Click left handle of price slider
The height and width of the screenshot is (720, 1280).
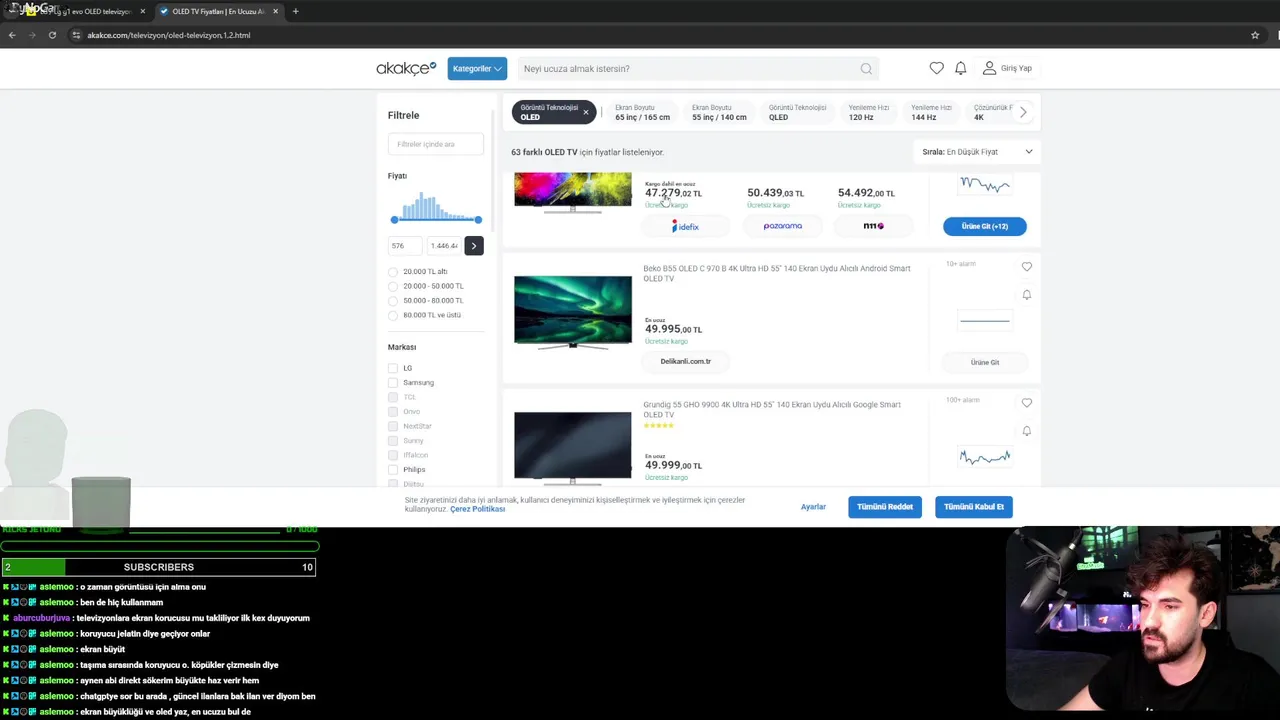pyautogui.click(x=394, y=220)
